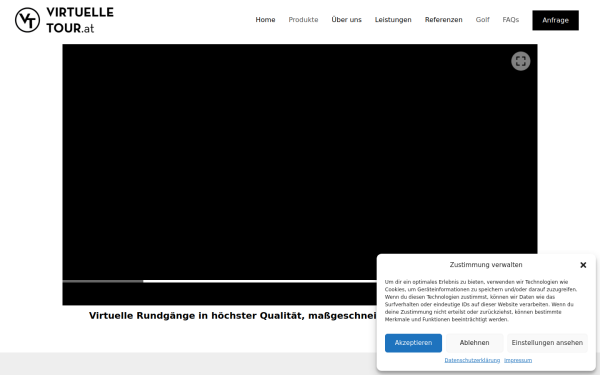The image size is (600, 375).
Task: Click the video progress bar
Action: pyautogui.click(x=220, y=281)
